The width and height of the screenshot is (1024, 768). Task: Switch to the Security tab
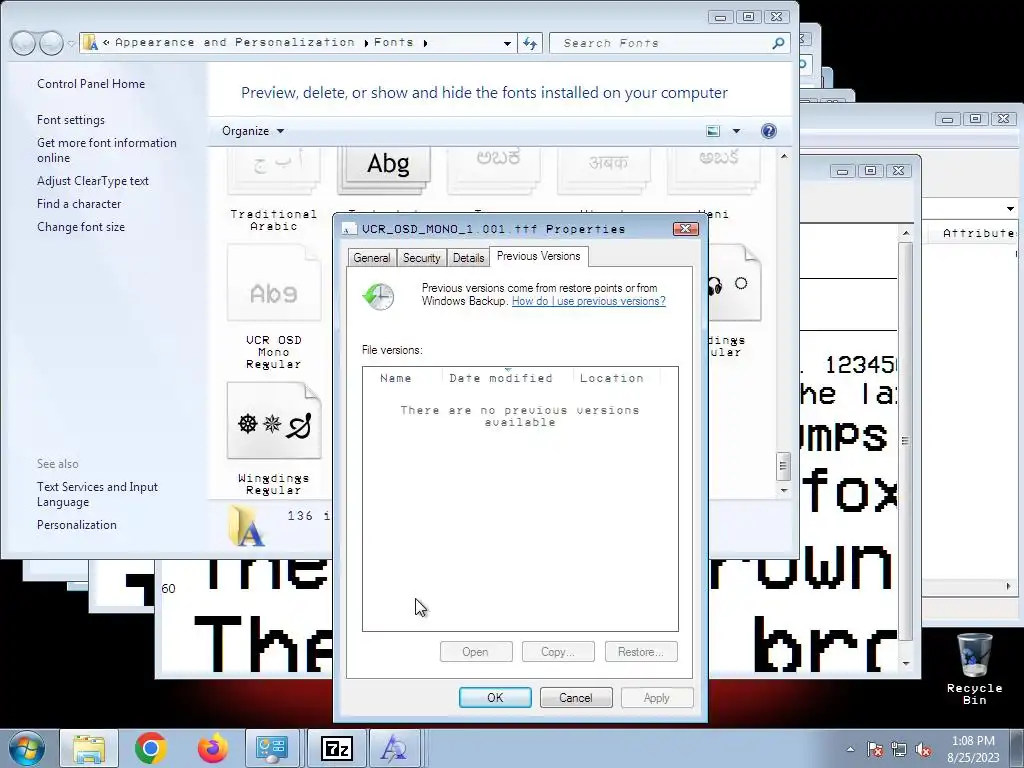(421, 257)
